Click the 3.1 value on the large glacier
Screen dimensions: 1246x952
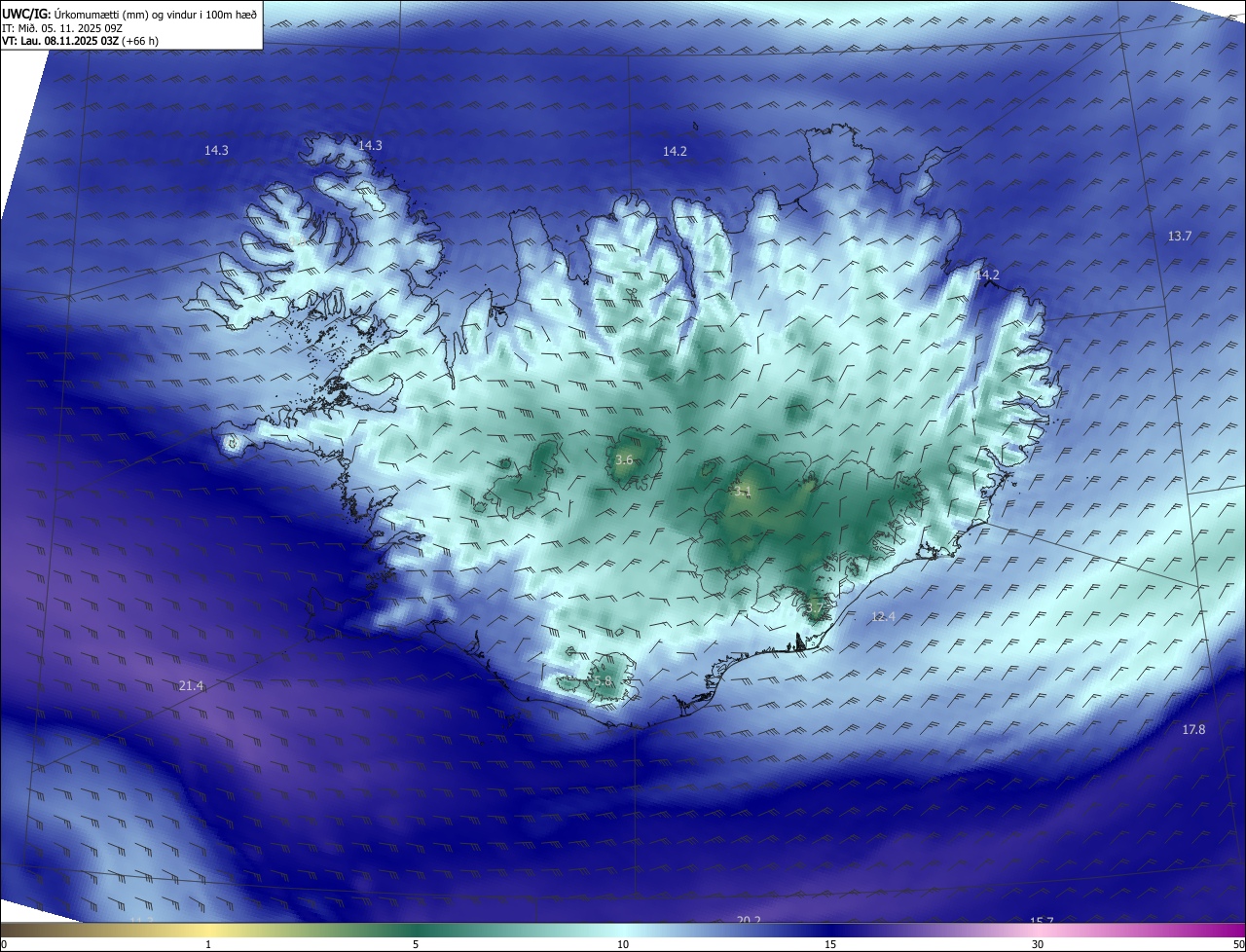(744, 492)
